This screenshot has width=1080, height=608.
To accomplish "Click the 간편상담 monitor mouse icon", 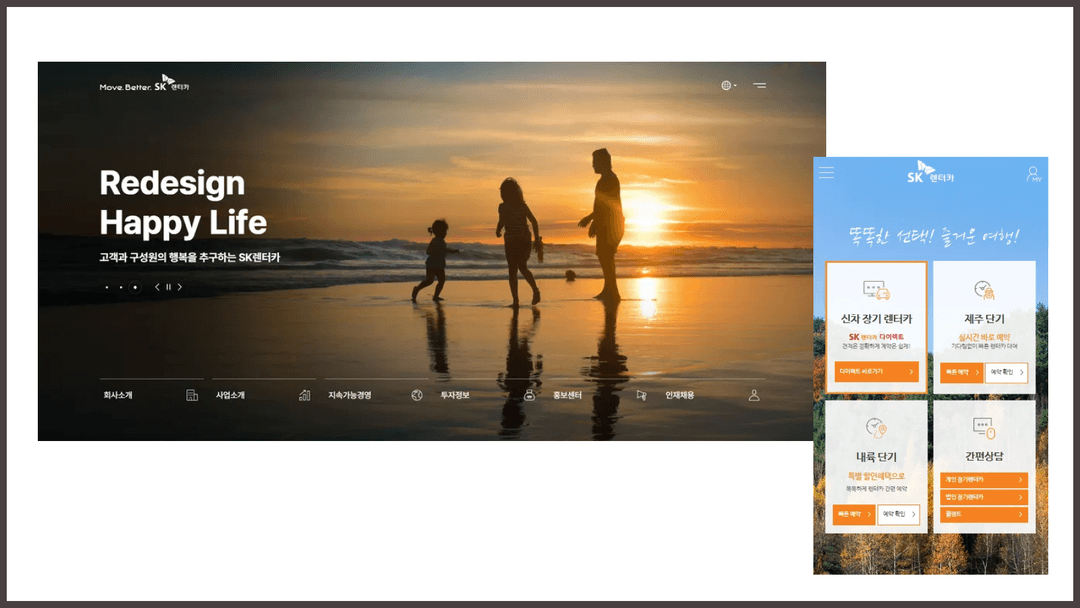I will coord(984,428).
